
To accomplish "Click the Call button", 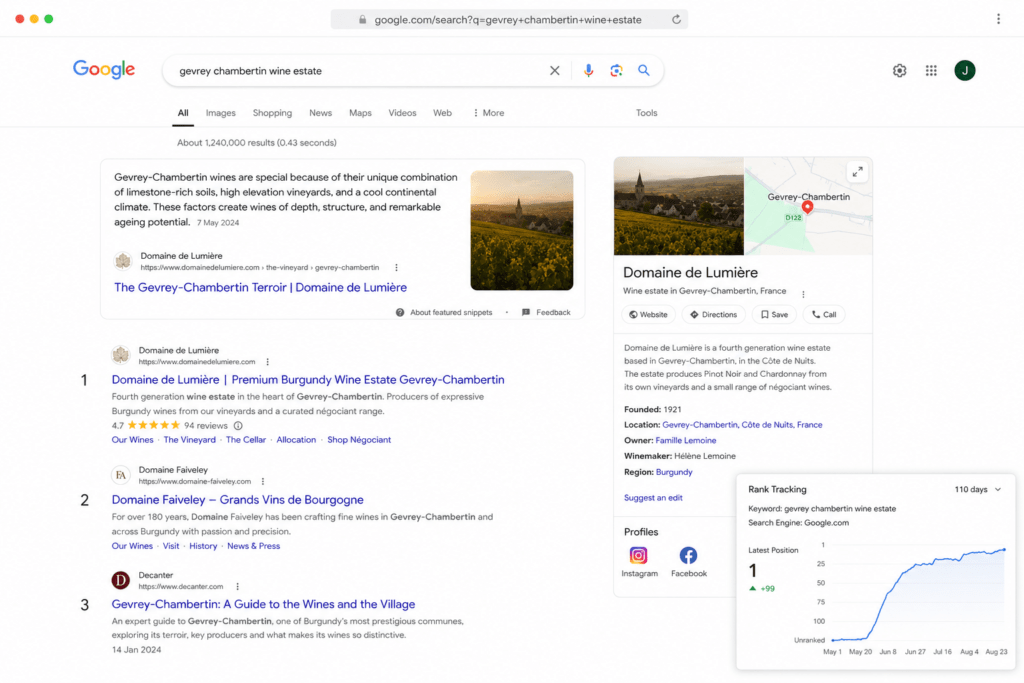I will click(x=824, y=315).
